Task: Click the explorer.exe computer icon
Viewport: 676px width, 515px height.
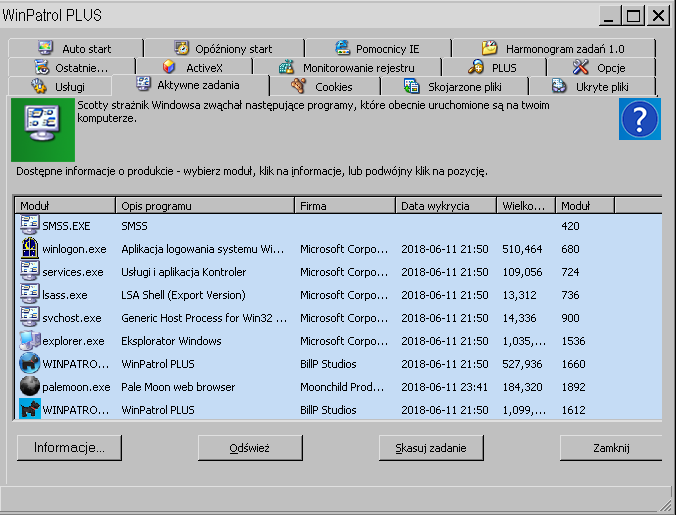Action: pos(30,340)
